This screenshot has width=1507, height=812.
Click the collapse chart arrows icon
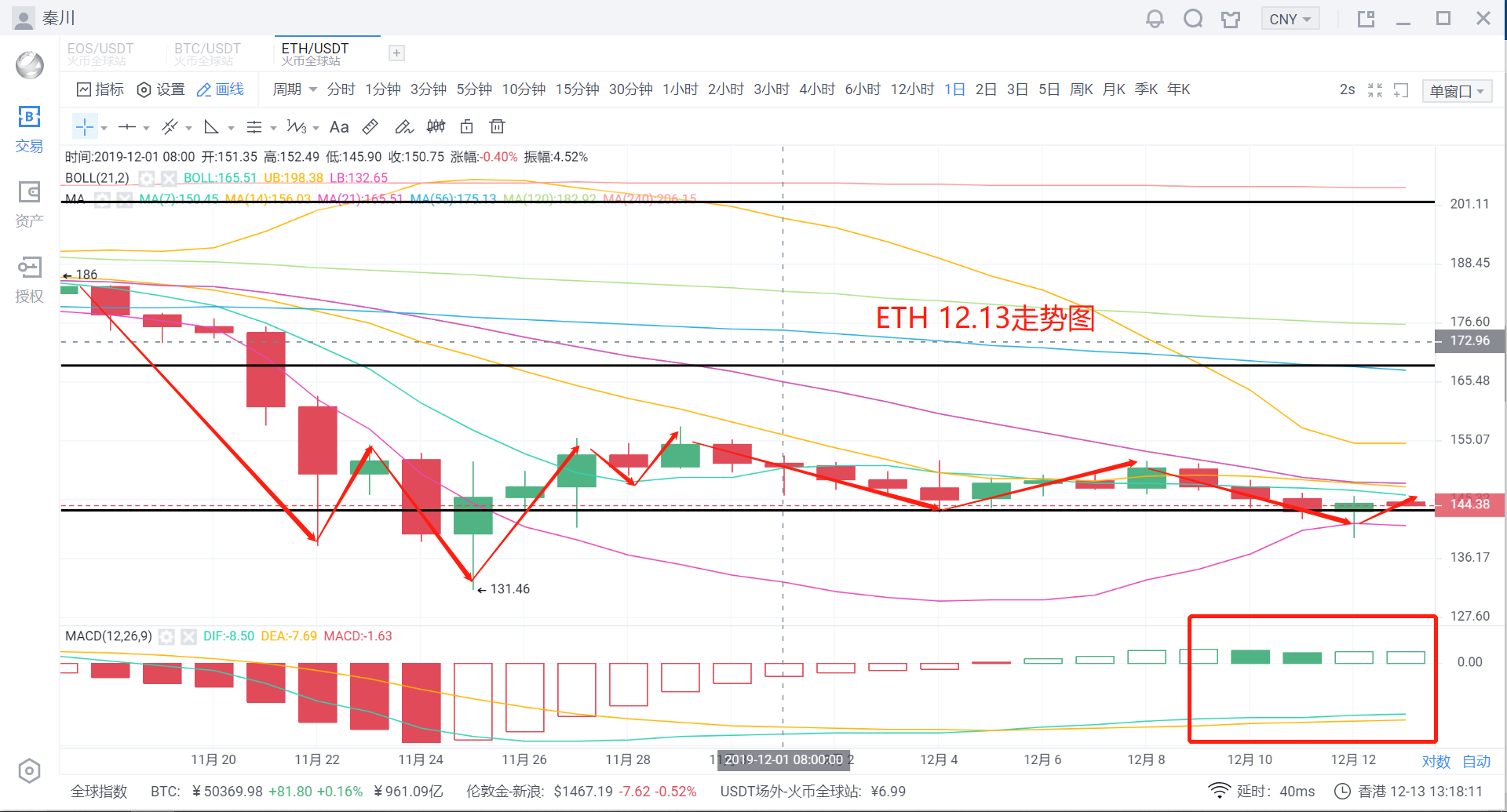click(x=1375, y=90)
